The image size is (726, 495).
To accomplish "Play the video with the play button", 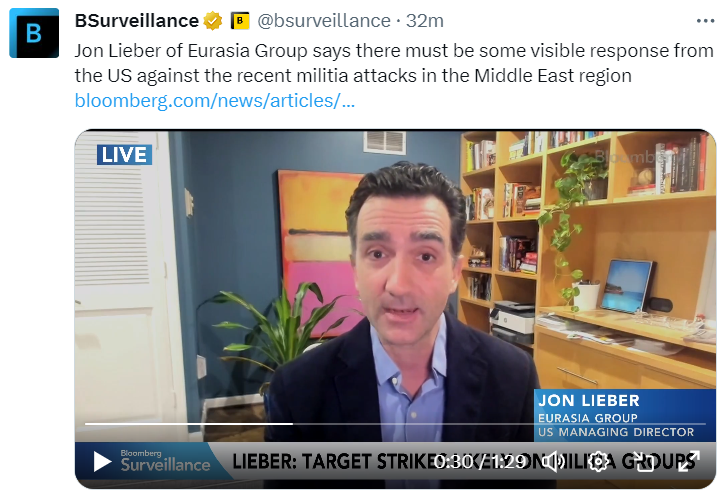I will point(102,462).
